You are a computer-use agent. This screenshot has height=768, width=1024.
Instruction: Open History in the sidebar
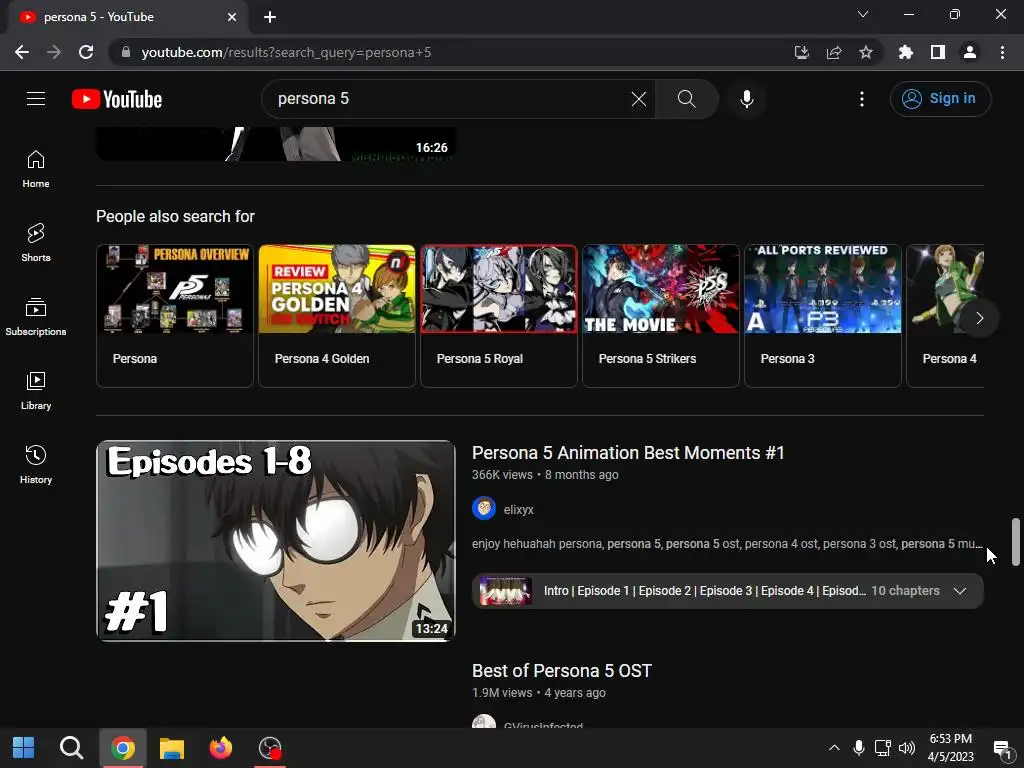pyautogui.click(x=36, y=464)
